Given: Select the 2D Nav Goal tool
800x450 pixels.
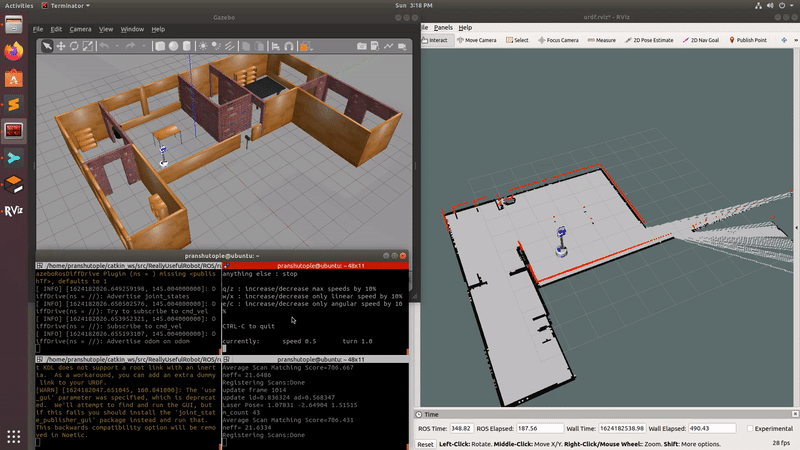Looking at the screenshot, I should [701, 40].
